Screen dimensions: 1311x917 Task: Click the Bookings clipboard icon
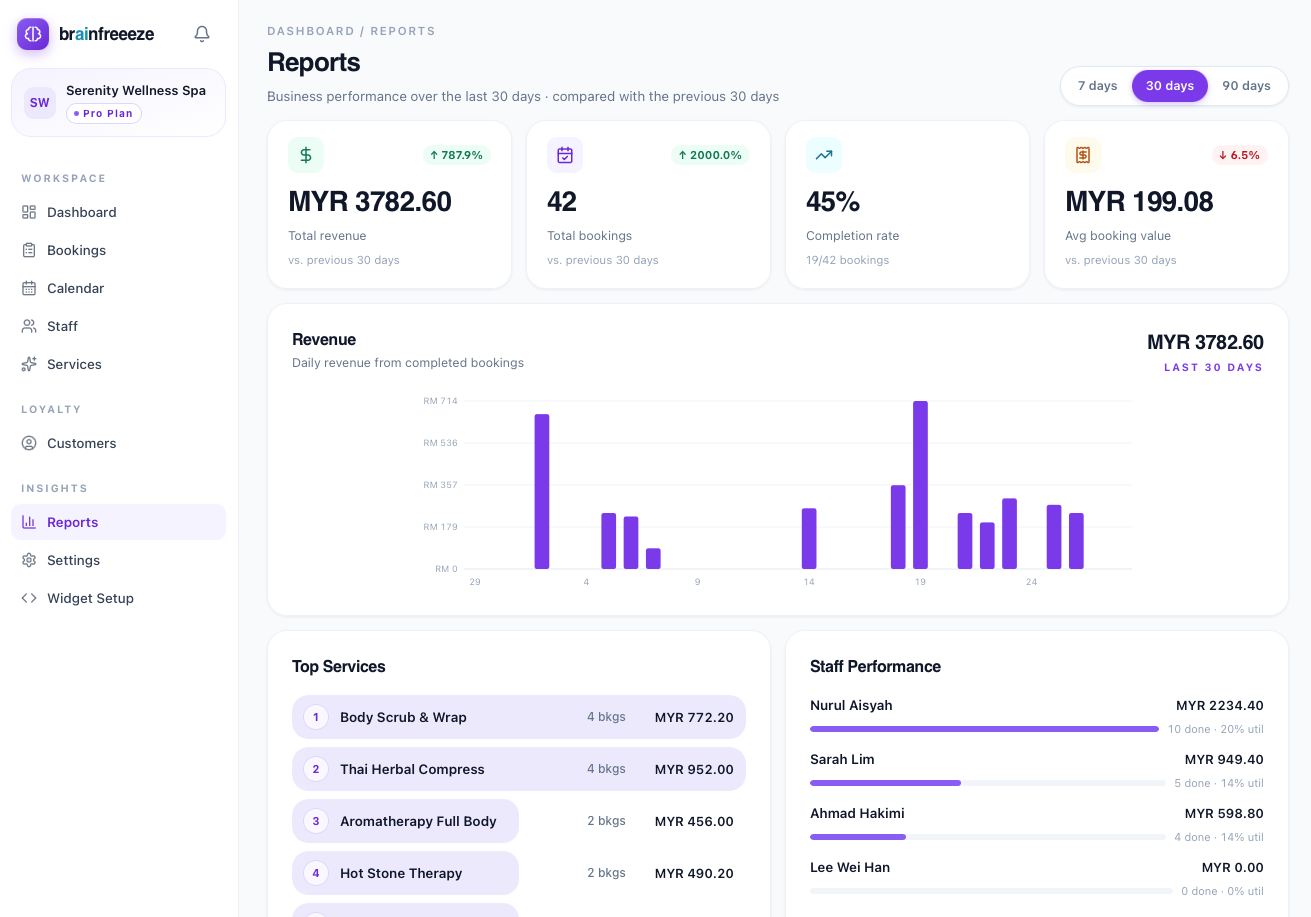coord(29,250)
